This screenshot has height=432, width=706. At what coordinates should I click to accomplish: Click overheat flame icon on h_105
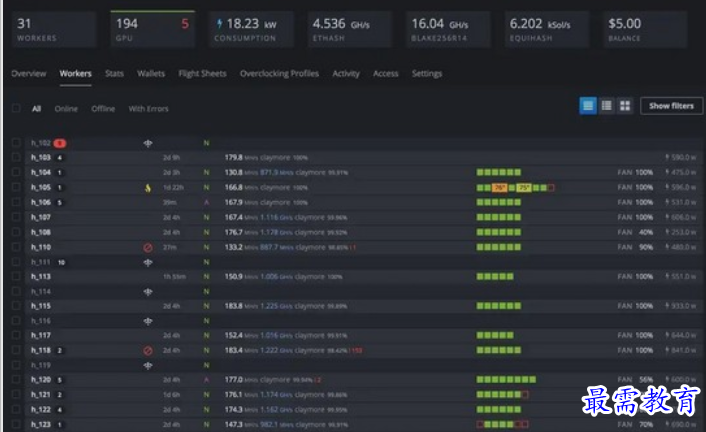pos(148,188)
